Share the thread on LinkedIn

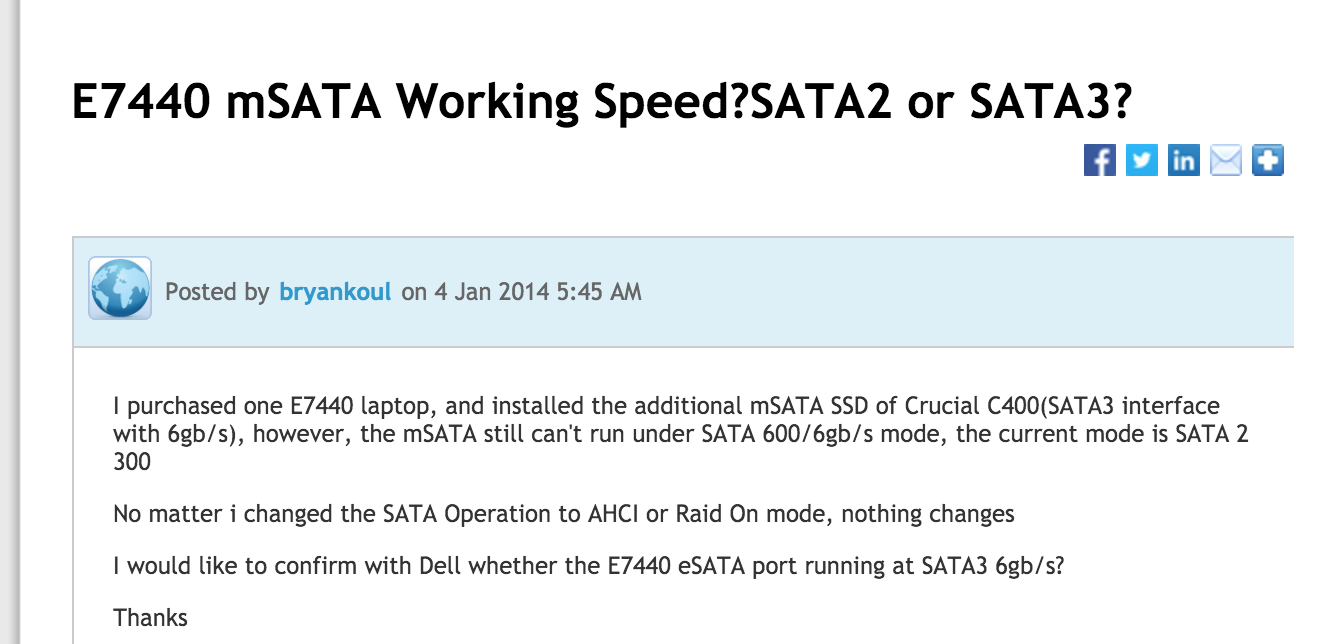(1183, 160)
